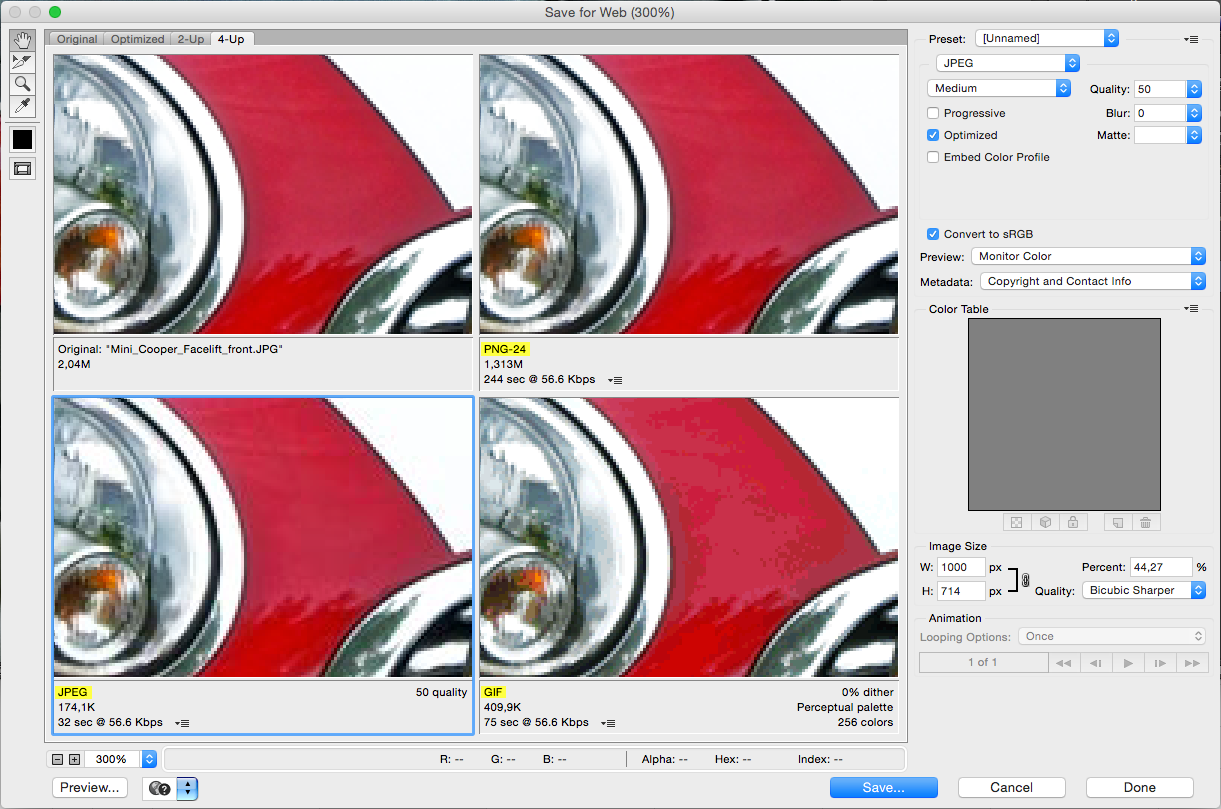Toggle the constrain proportions link icon
1221x809 pixels.
click(x=1024, y=579)
